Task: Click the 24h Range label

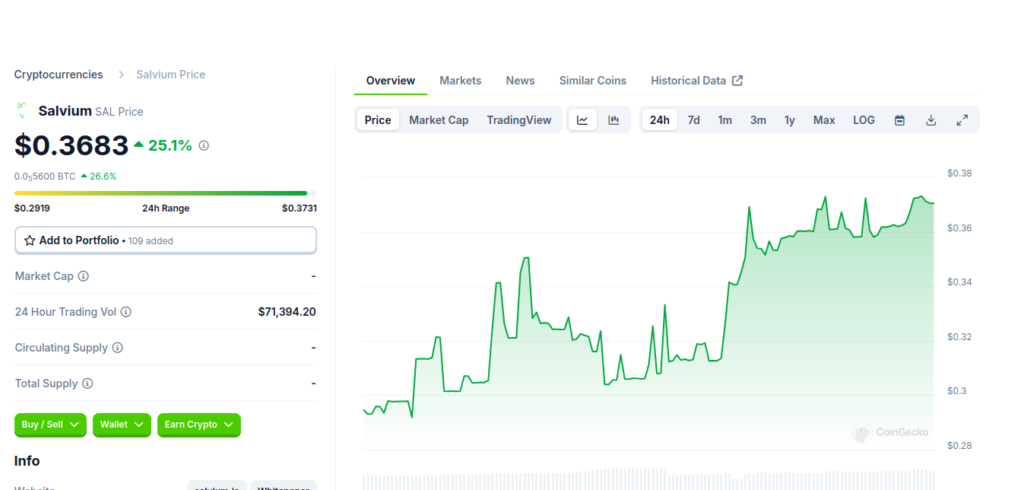Action: 166,208
